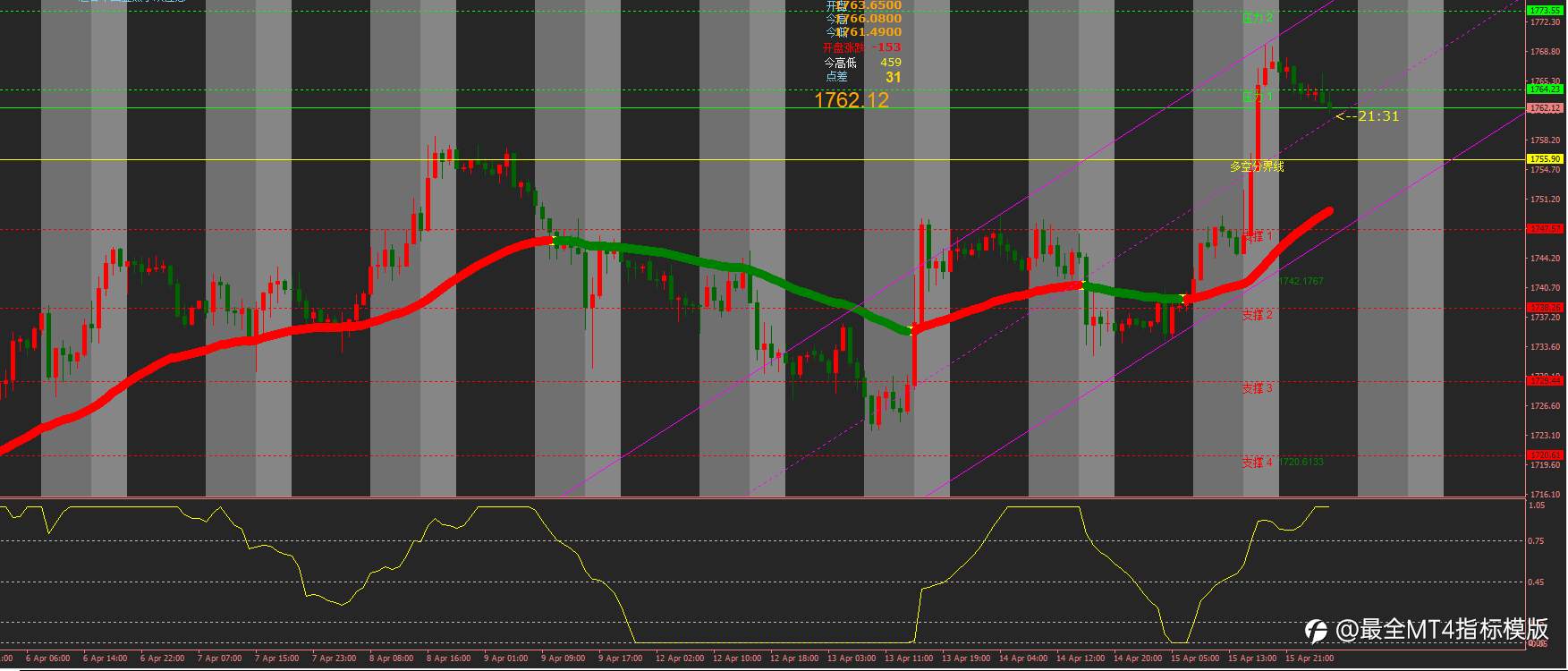Click the 14 Apr 12:00 time label

tap(1081, 658)
